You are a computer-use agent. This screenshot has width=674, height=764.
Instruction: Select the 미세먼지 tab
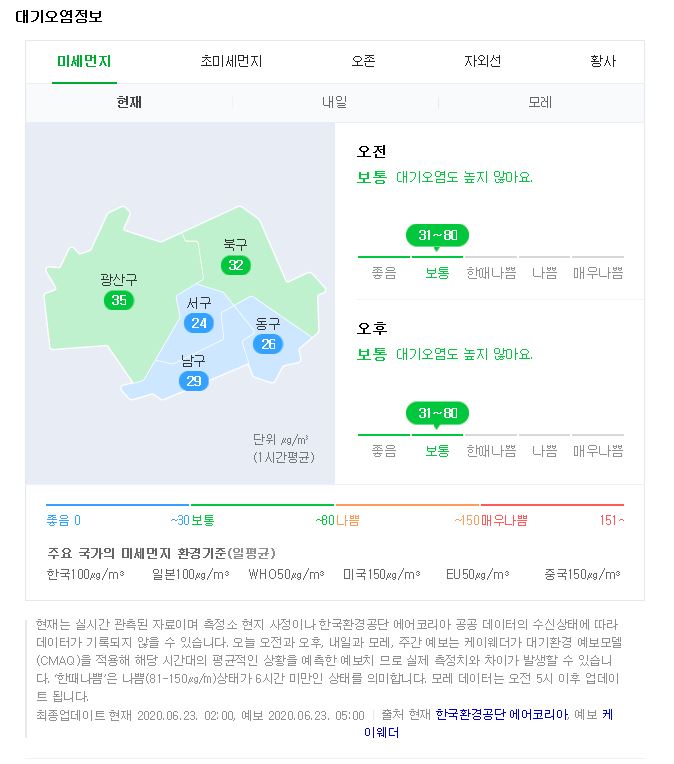(84, 61)
